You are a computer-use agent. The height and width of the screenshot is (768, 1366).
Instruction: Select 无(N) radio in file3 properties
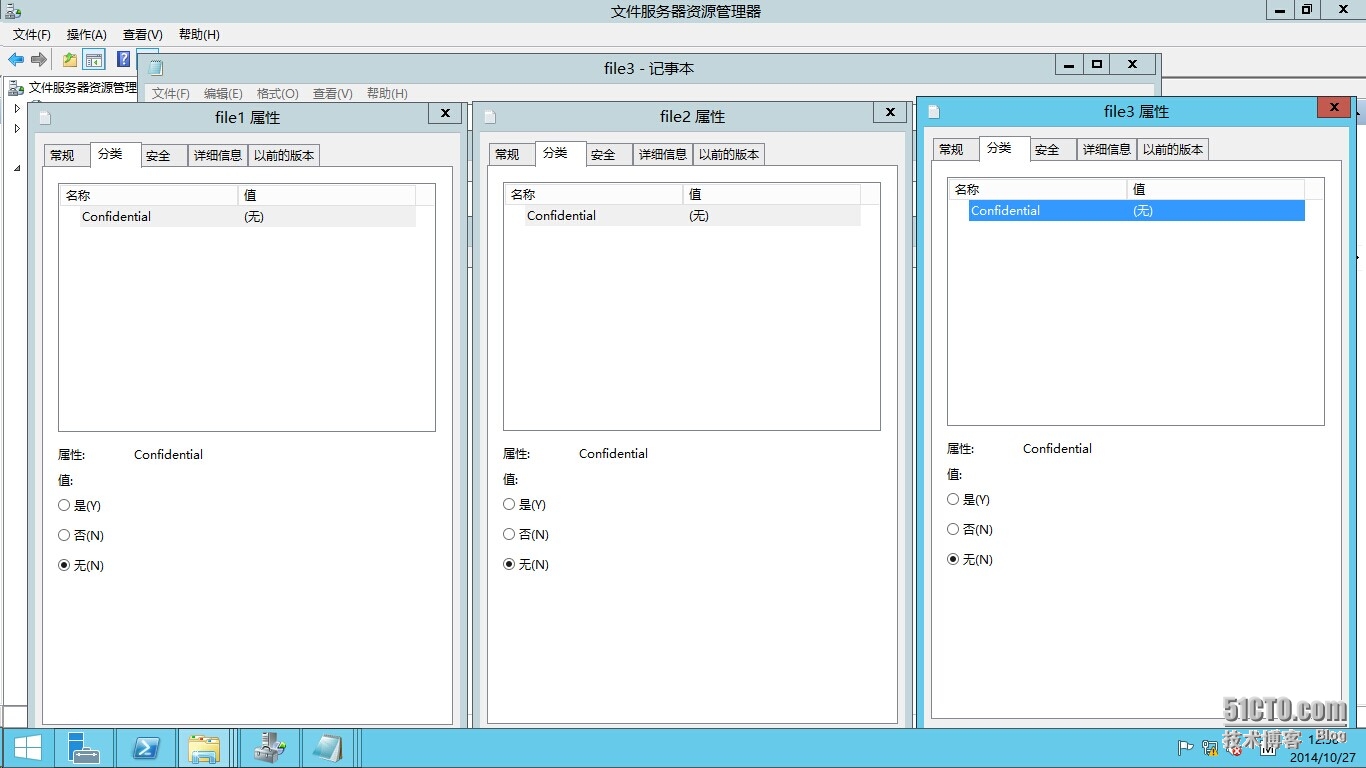tap(970, 560)
